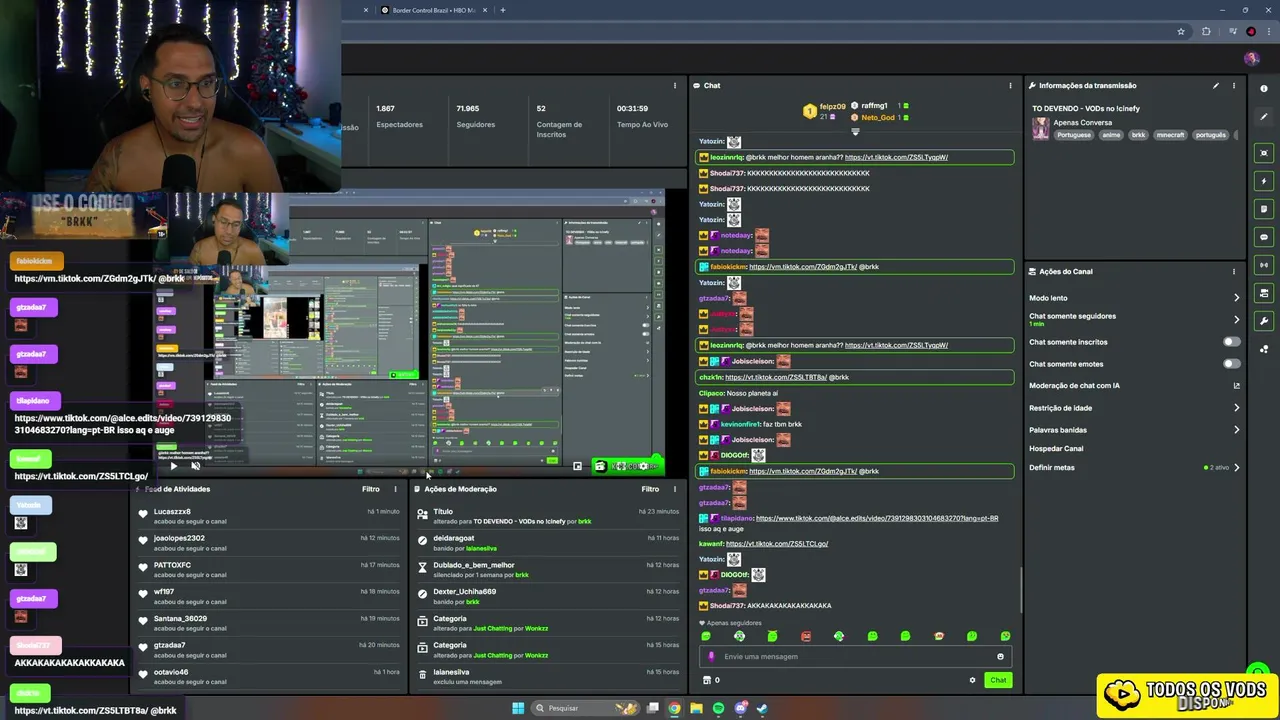This screenshot has width=1280, height=720.
Task: Click the capture frame quick action icon
Action: [1264, 153]
